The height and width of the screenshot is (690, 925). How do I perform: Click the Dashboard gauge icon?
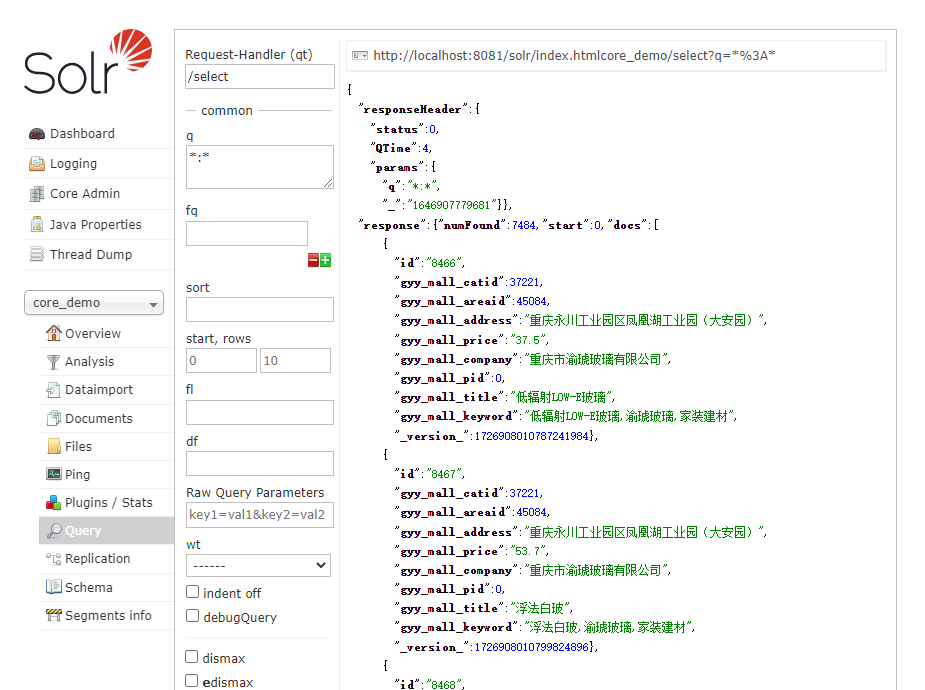pos(37,134)
